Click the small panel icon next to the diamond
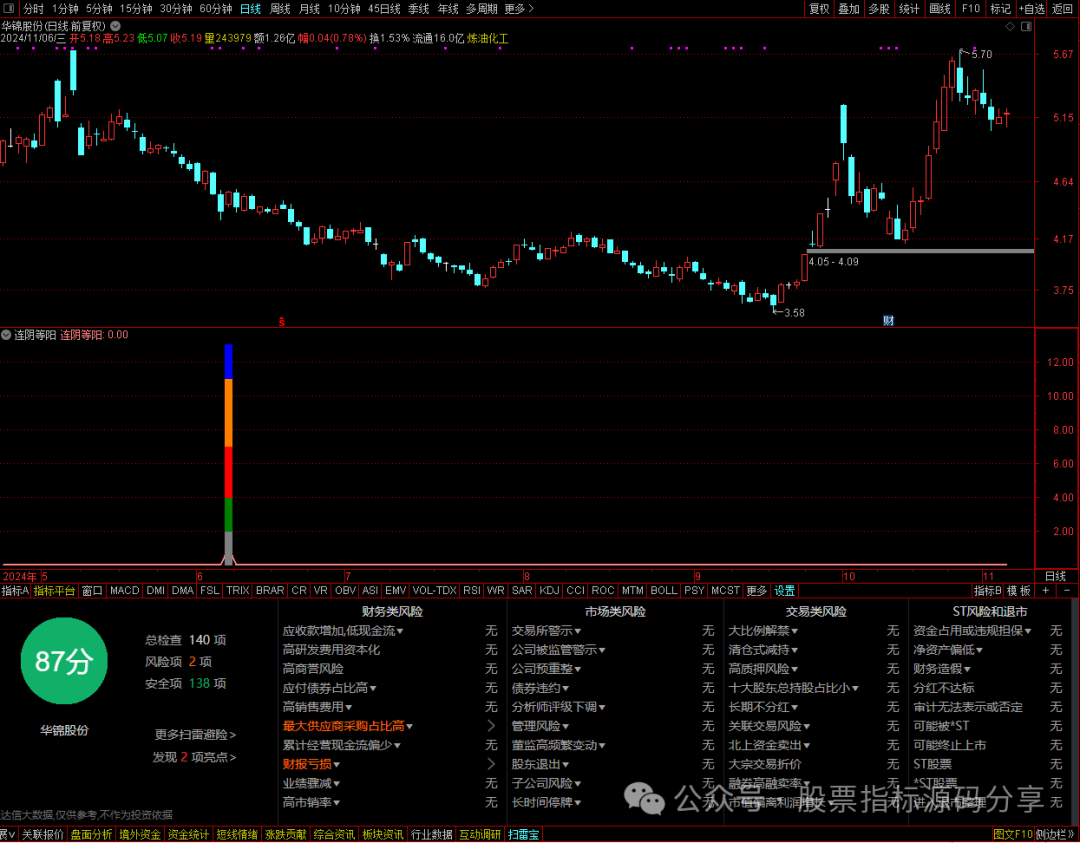This screenshot has width=1080, height=843. (x=1026, y=27)
